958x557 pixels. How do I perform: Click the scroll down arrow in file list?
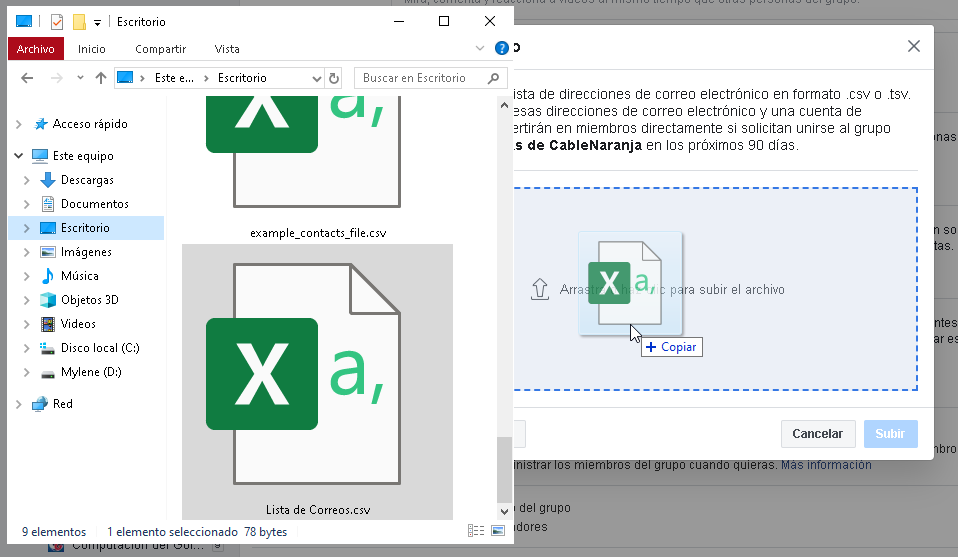504,512
